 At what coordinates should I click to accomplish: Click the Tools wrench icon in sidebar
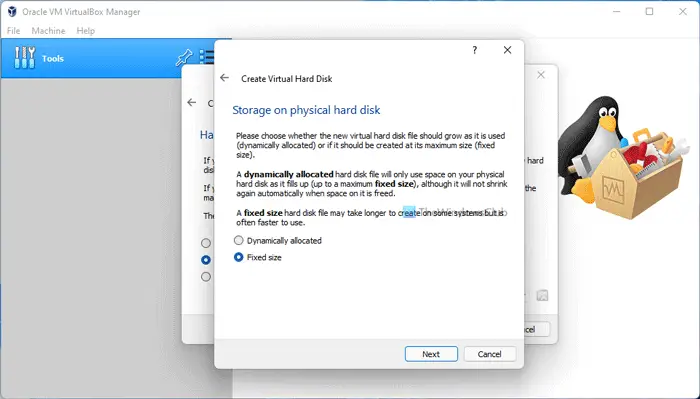25,58
